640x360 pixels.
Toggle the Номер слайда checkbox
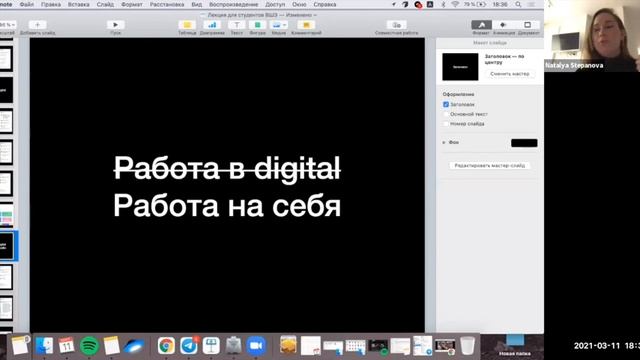(x=446, y=124)
